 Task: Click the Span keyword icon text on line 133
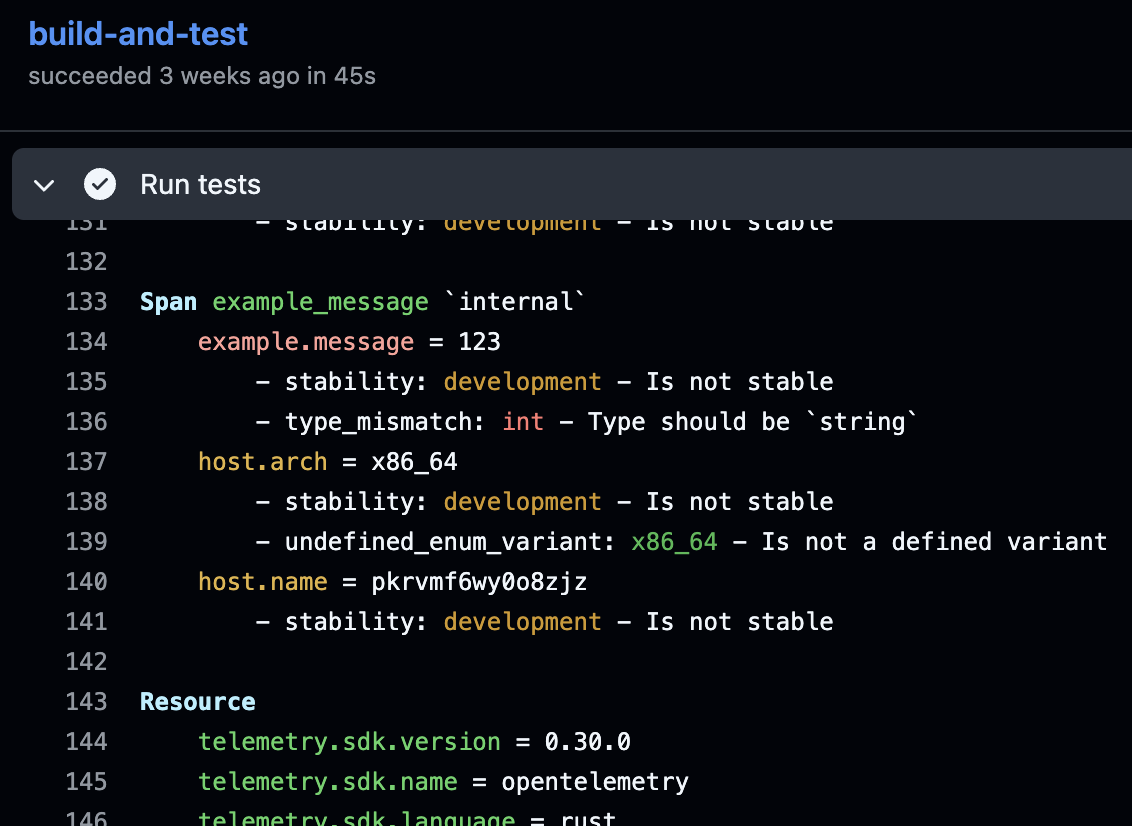pos(168,301)
